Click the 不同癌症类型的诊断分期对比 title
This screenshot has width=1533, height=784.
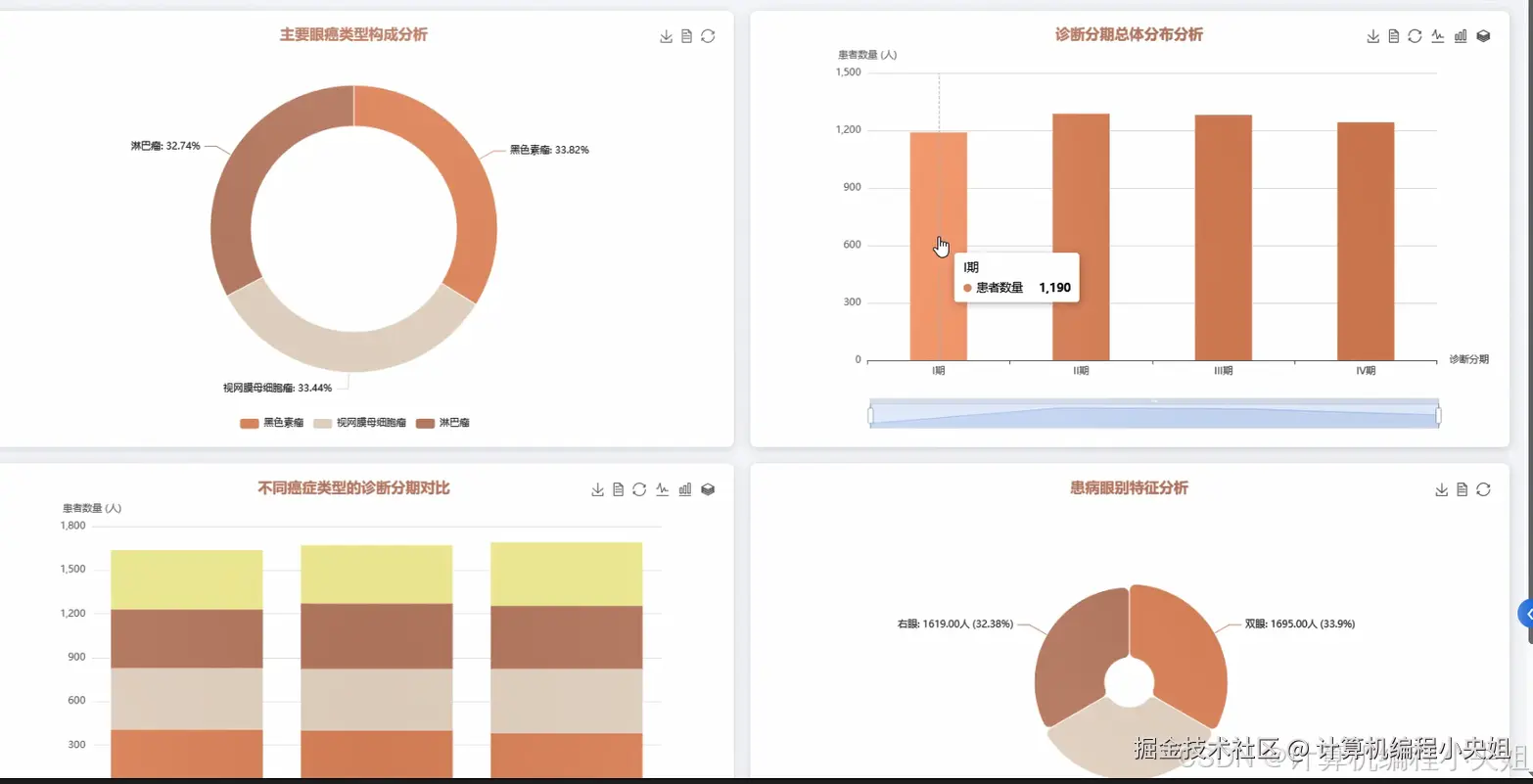(x=353, y=488)
